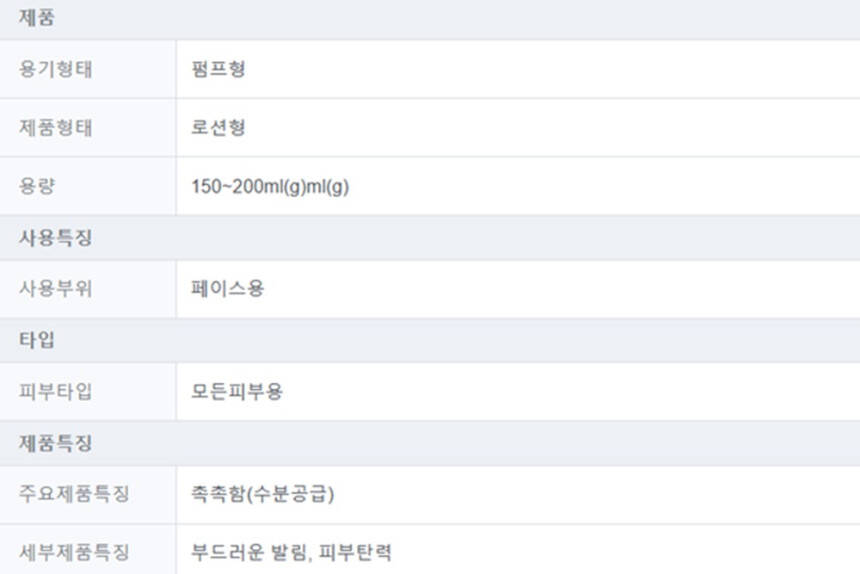The width and height of the screenshot is (860, 574).
Task: Select the 세부제품특징 row label
Action: [x=74, y=552]
